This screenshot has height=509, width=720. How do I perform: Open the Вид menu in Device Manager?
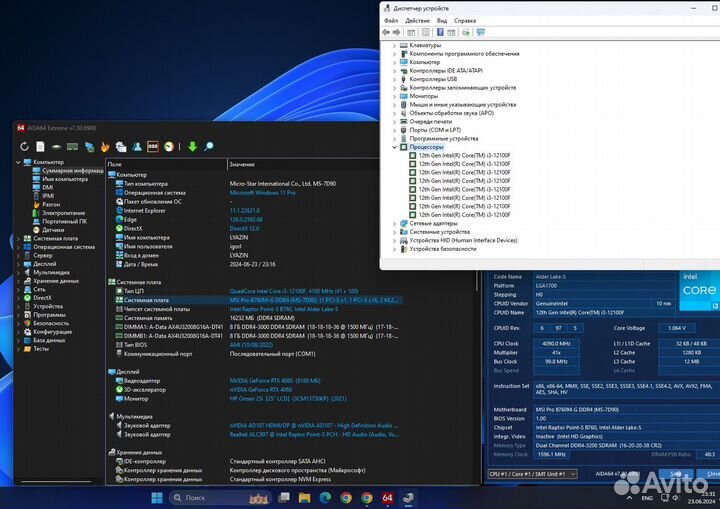click(x=442, y=21)
